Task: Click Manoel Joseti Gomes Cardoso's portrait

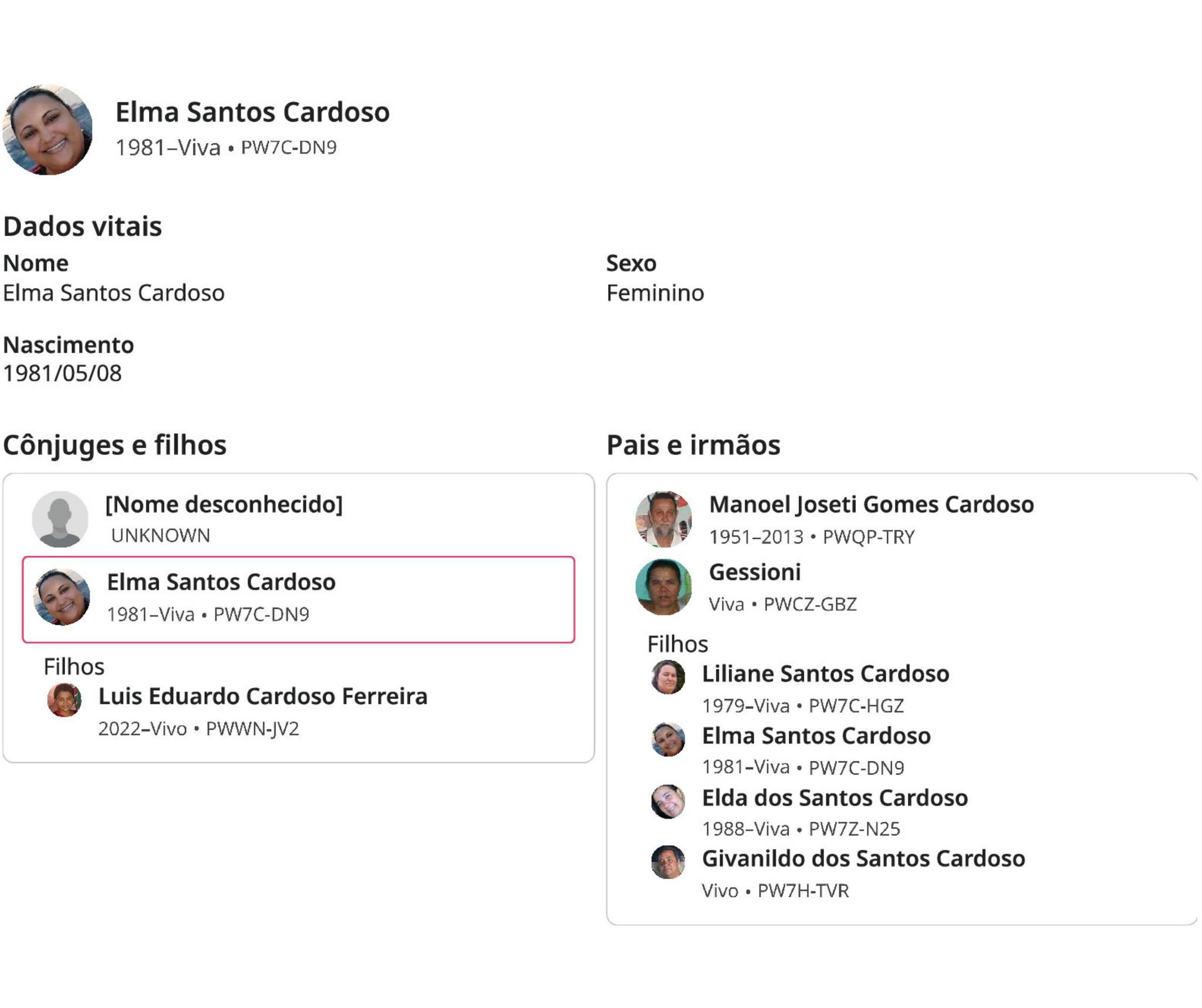Action: click(664, 519)
